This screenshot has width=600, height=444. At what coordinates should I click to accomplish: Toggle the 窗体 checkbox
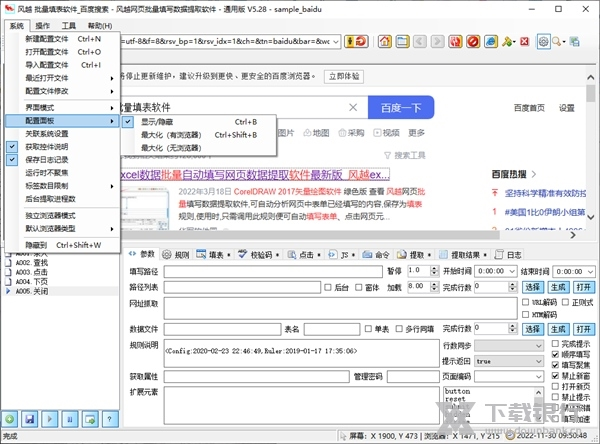tap(359, 287)
